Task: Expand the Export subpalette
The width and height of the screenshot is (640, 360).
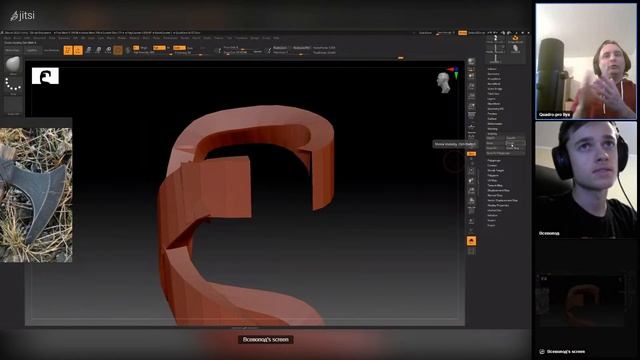Action: tap(491, 225)
